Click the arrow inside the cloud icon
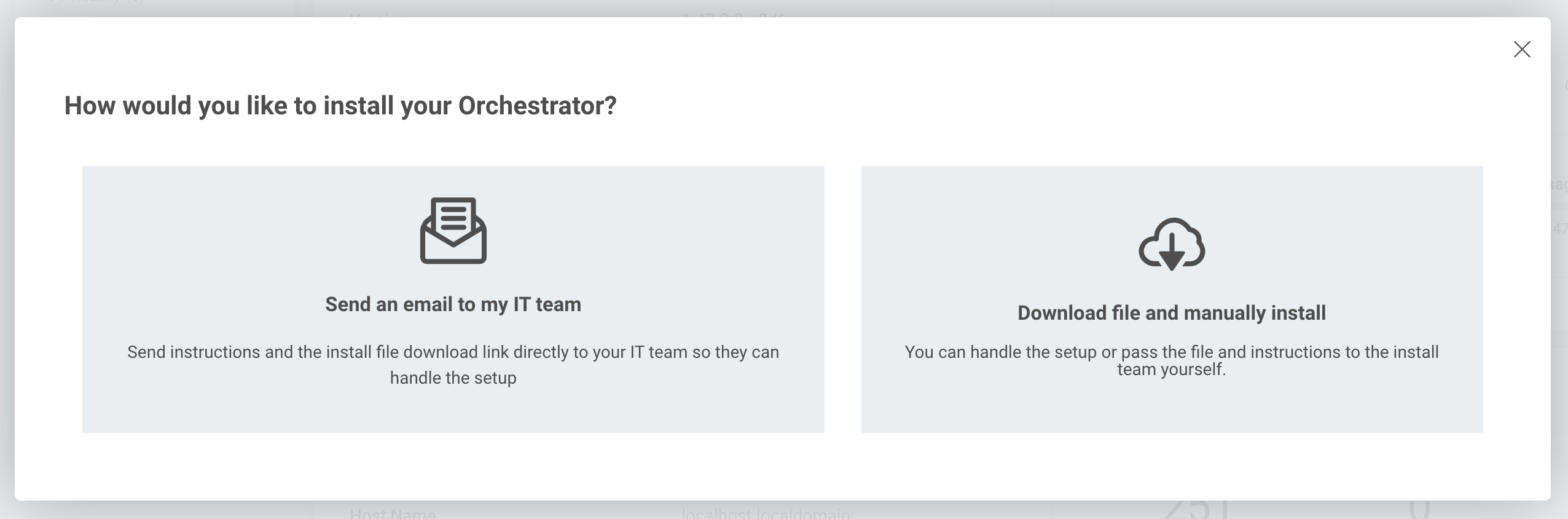1568x519 pixels. coord(1172,251)
